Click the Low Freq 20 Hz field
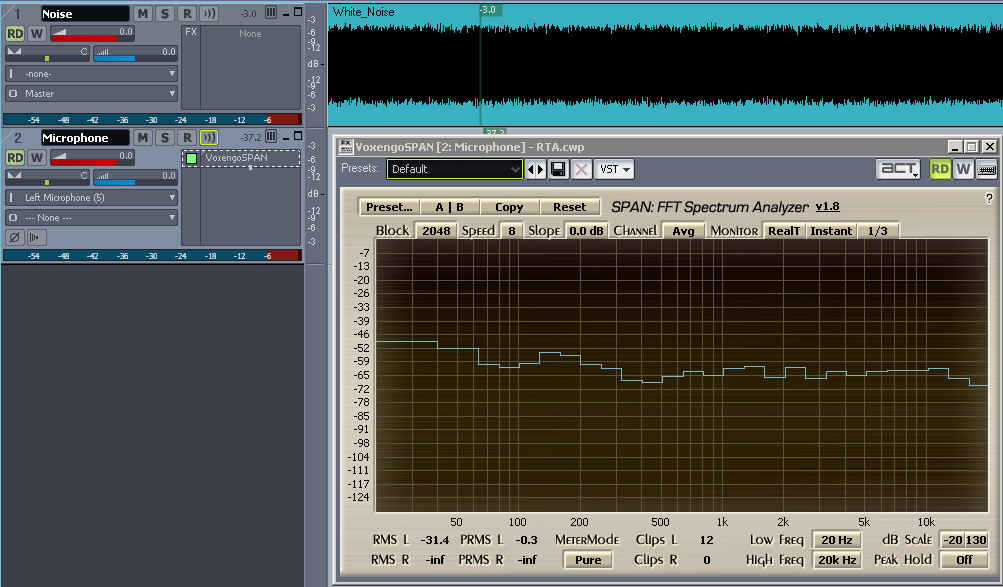Image resolution: width=1003 pixels, height=587 pixels. (836, 540)
